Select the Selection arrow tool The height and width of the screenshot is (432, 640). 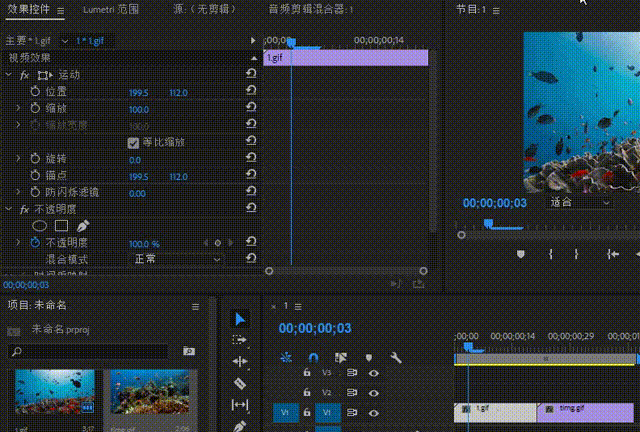tap(240, 319)
